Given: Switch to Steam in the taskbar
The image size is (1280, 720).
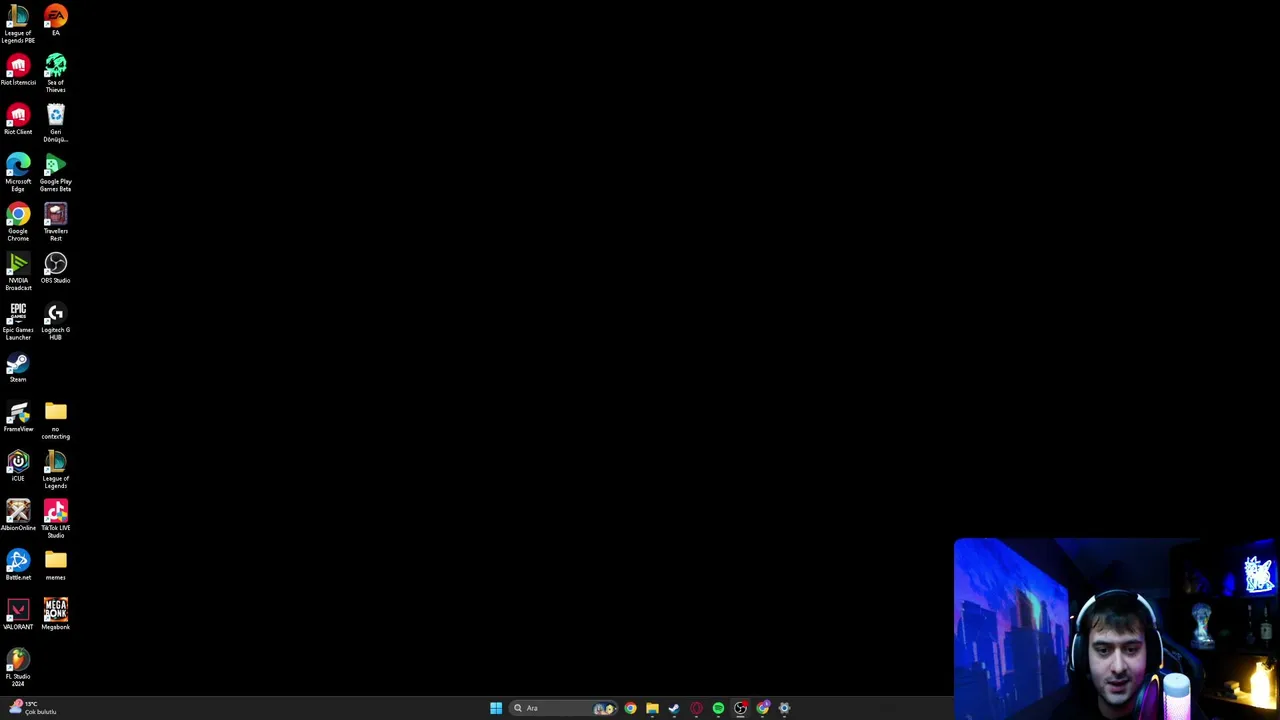Looking at the screenshot, I should [x=674, y=708].
